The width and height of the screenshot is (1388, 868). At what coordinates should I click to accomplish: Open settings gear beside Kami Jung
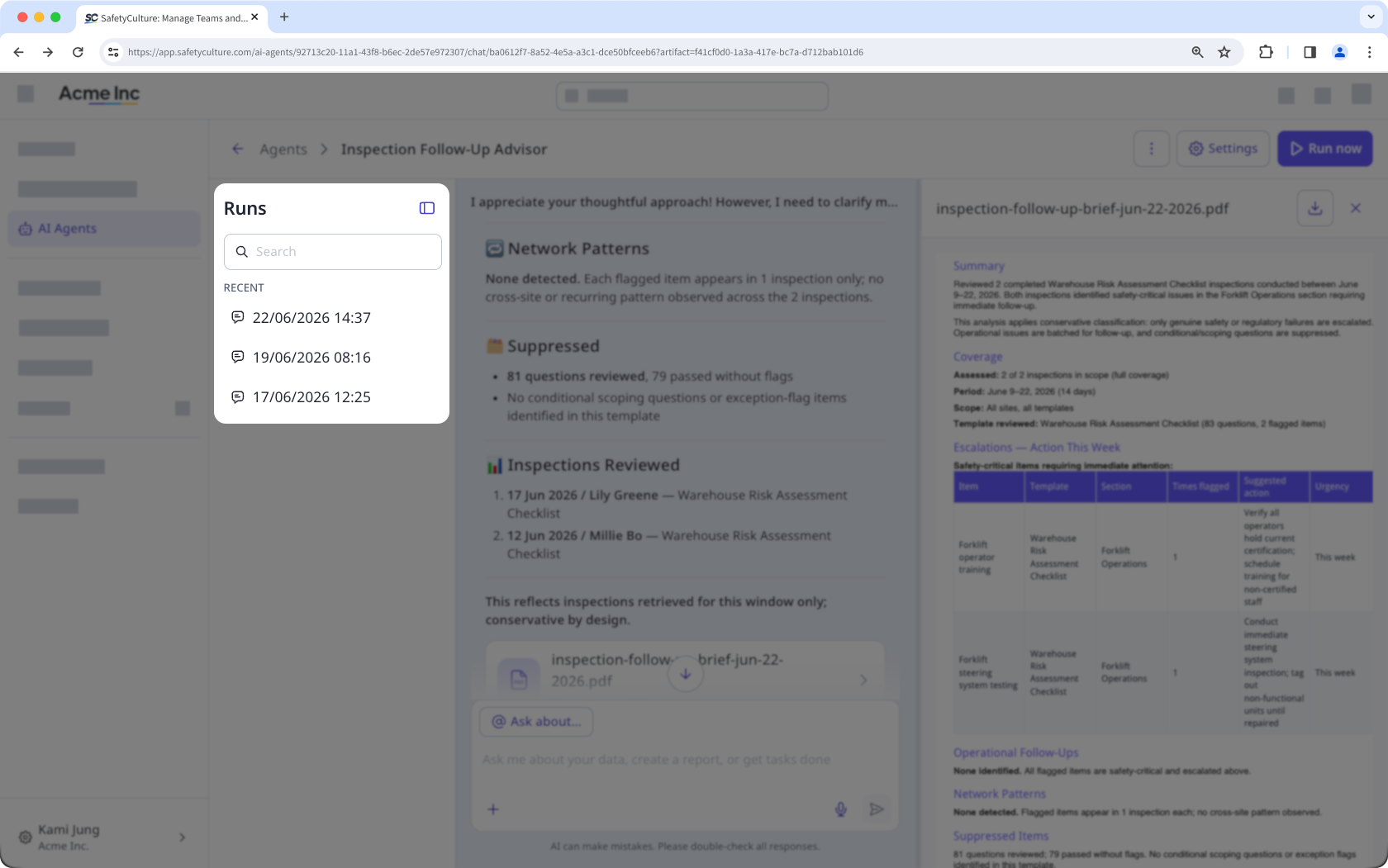(26, 837)
